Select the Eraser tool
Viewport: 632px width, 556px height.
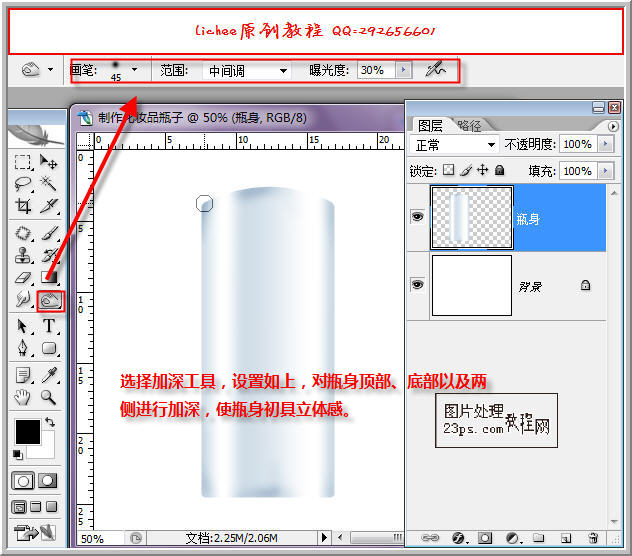point(23,277)
